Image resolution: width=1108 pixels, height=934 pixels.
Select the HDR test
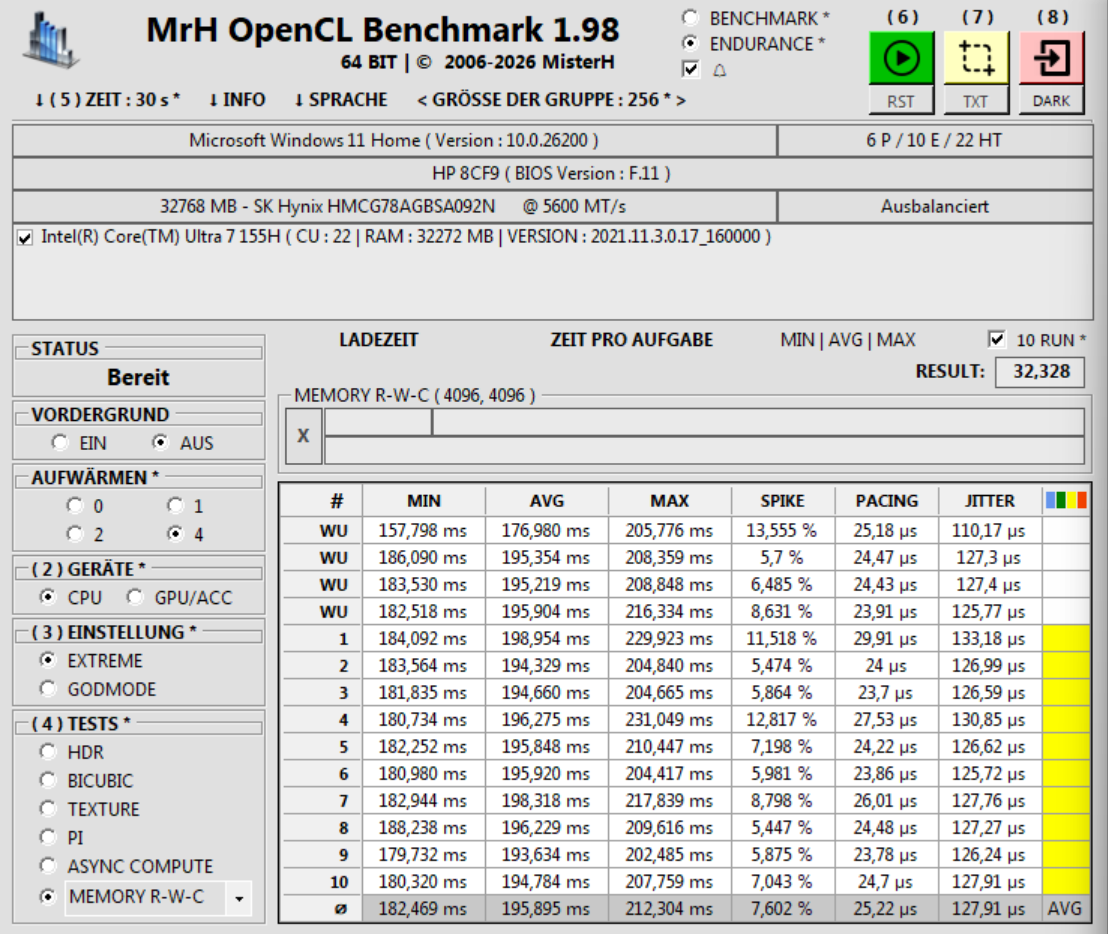point(47,752)
